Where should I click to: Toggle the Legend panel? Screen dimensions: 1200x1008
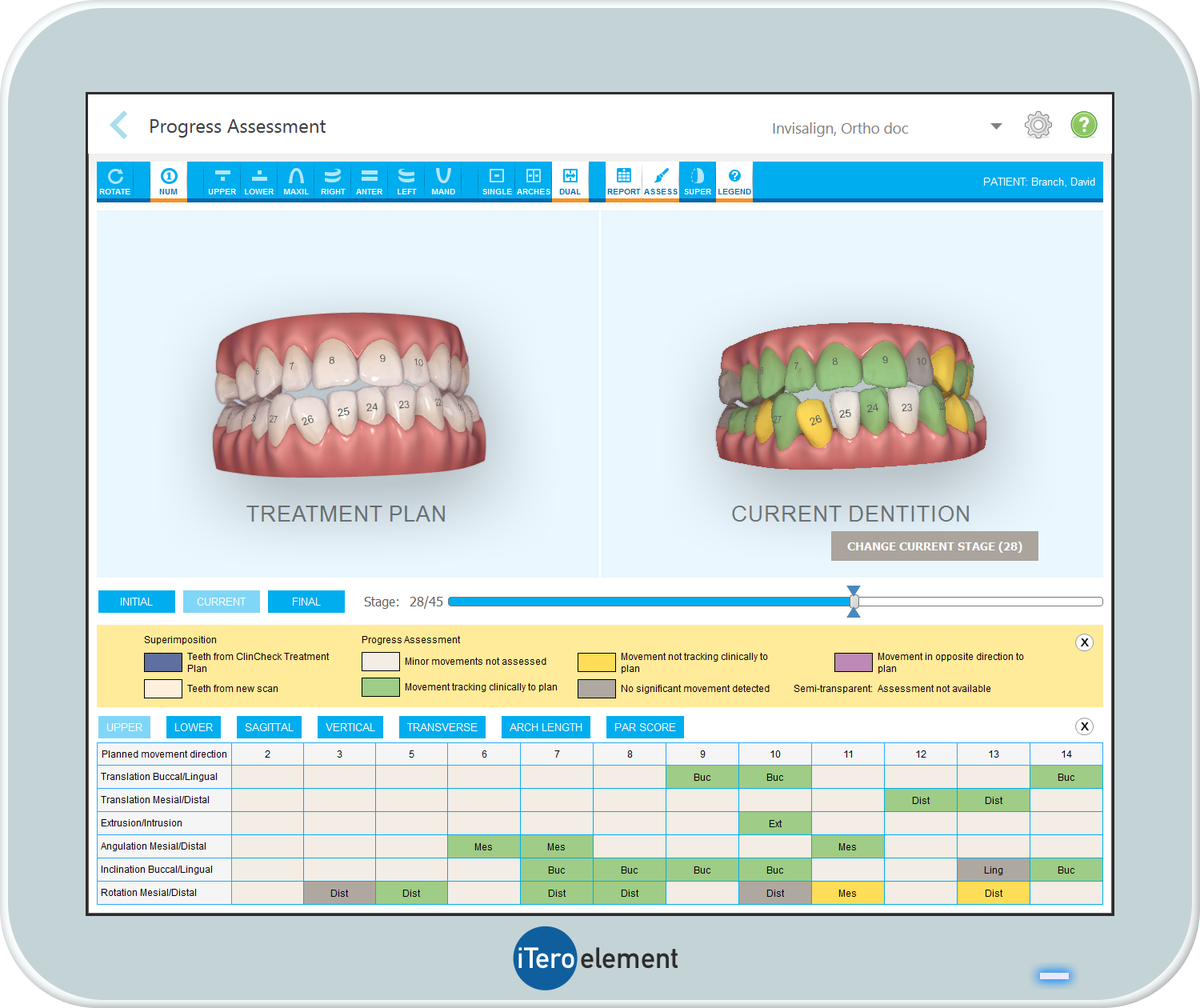[734, 181]
